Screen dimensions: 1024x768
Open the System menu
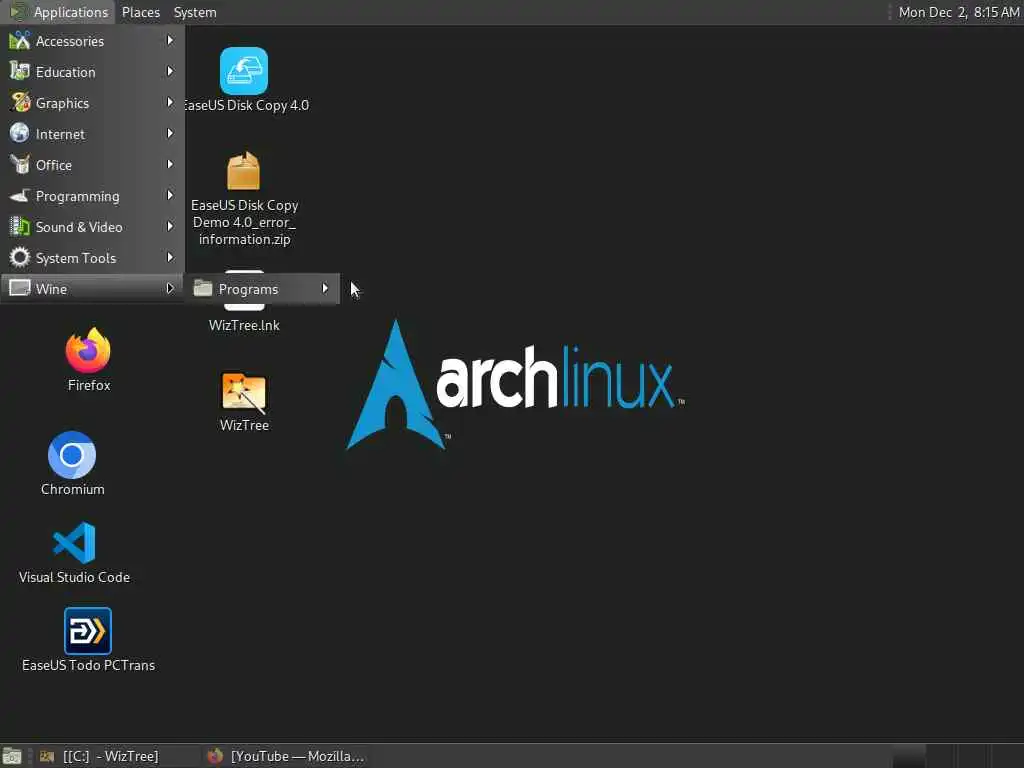click(195, 12)
